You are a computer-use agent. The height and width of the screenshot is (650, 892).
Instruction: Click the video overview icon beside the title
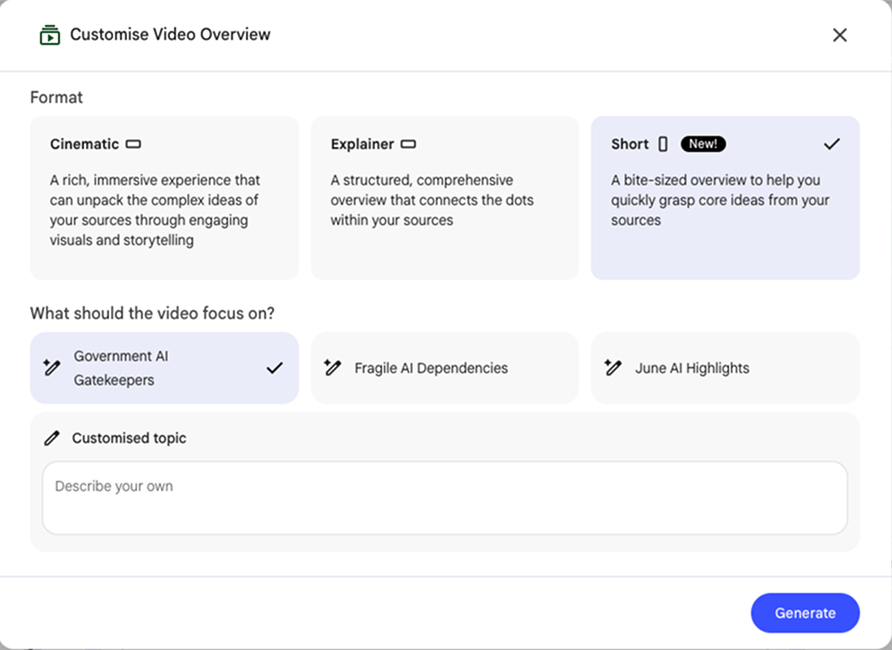50,35
